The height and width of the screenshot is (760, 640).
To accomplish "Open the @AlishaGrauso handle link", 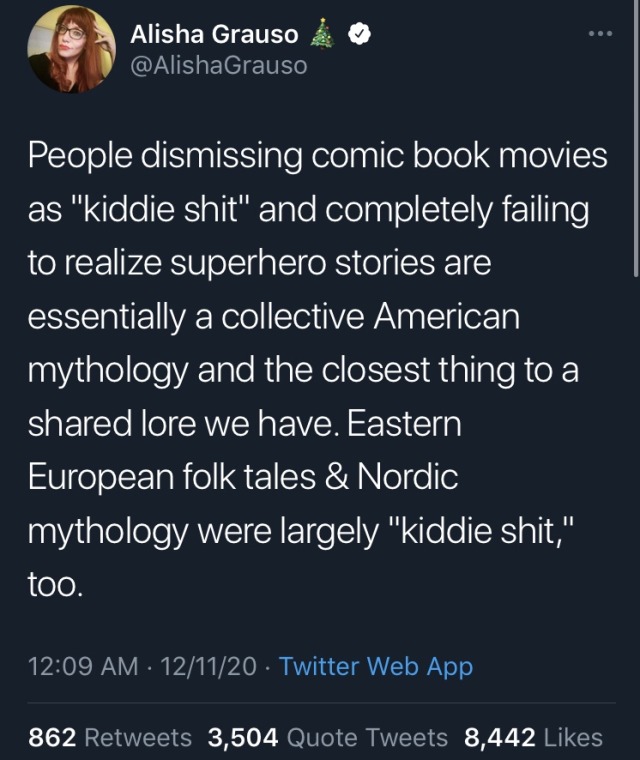I will click(x=219, y=65).
